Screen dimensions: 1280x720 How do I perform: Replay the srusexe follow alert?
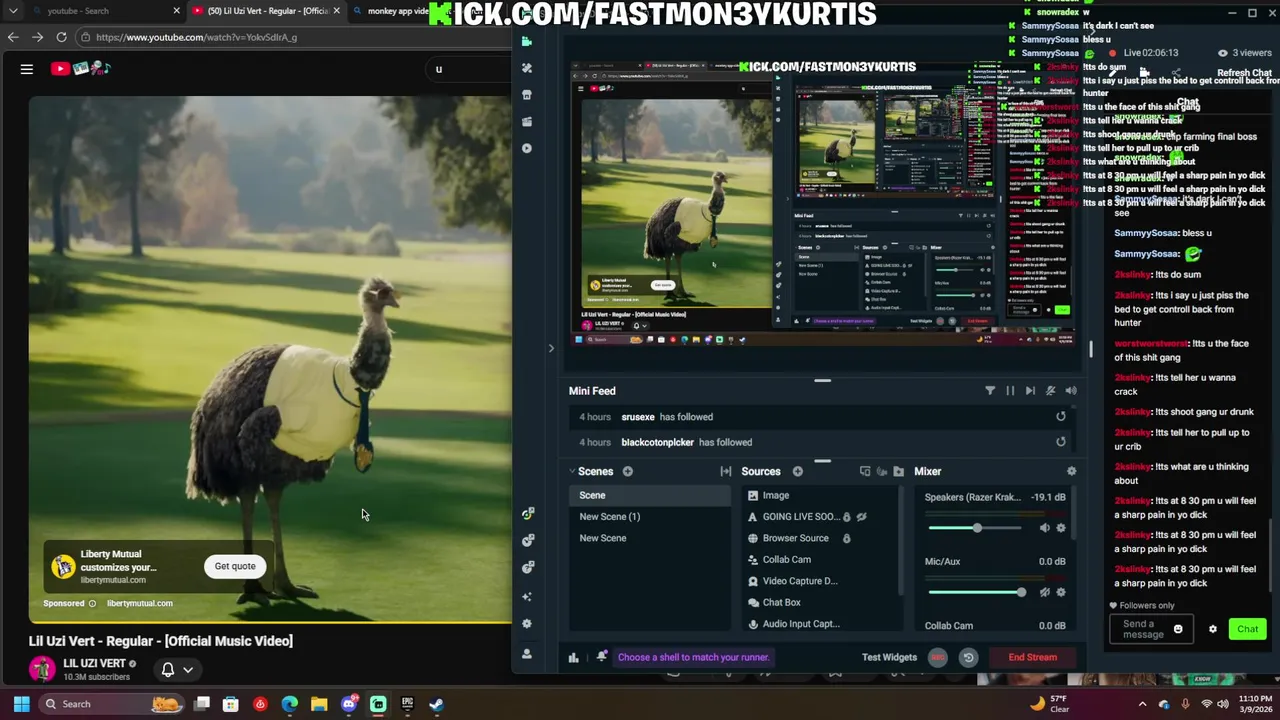(x=1061, y=417)
